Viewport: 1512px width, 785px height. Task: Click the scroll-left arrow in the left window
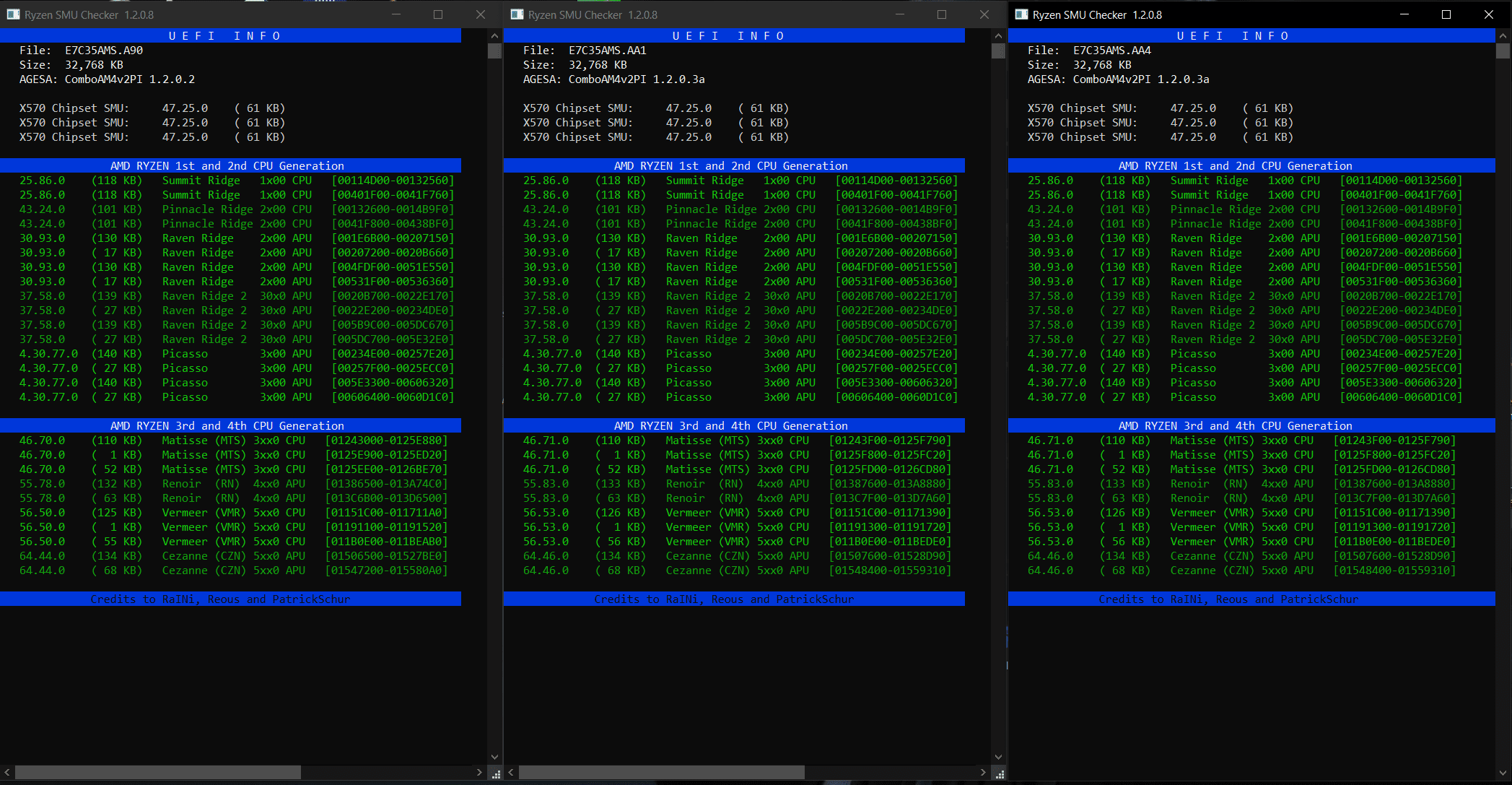coord(7,773)
